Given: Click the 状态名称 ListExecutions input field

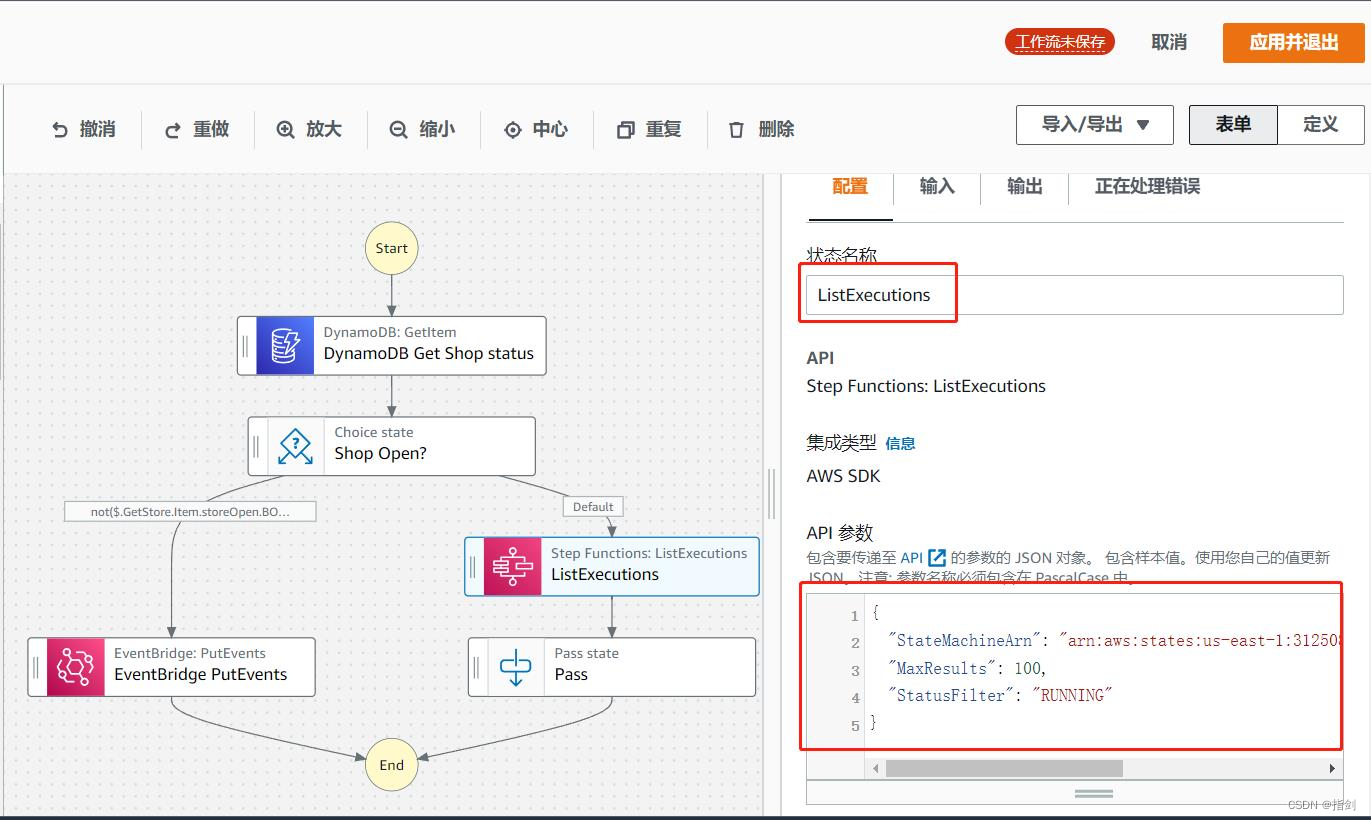Looking at the screenshot, I should click(1075, 295).
